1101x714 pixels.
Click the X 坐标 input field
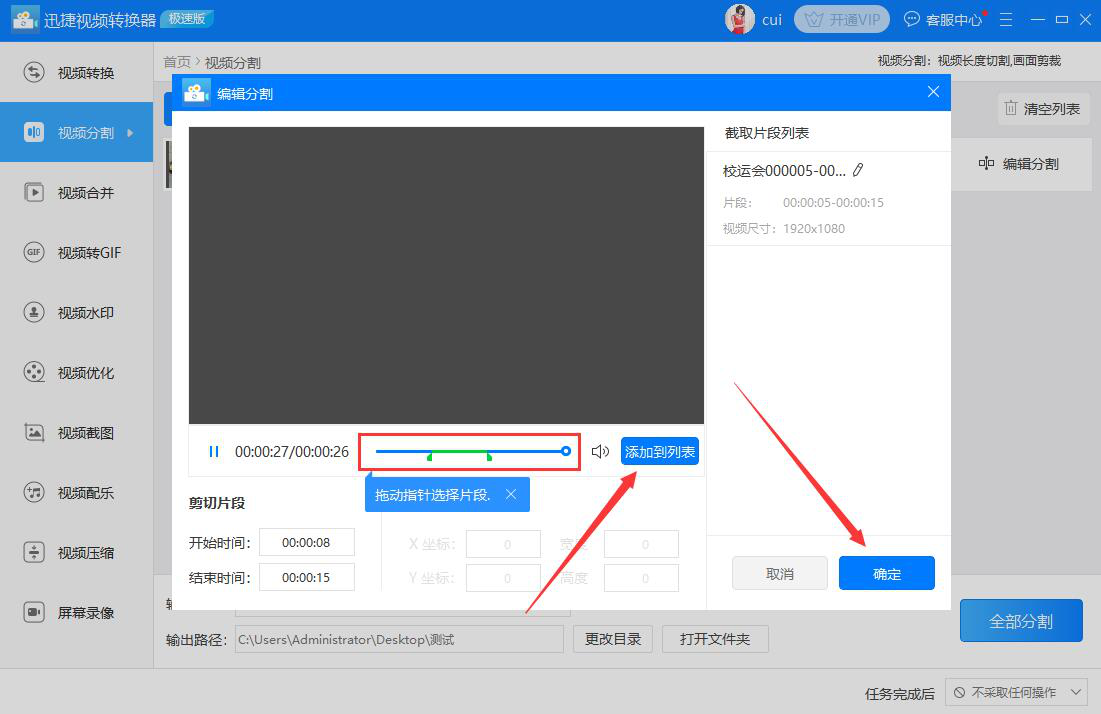click(503, 544)
